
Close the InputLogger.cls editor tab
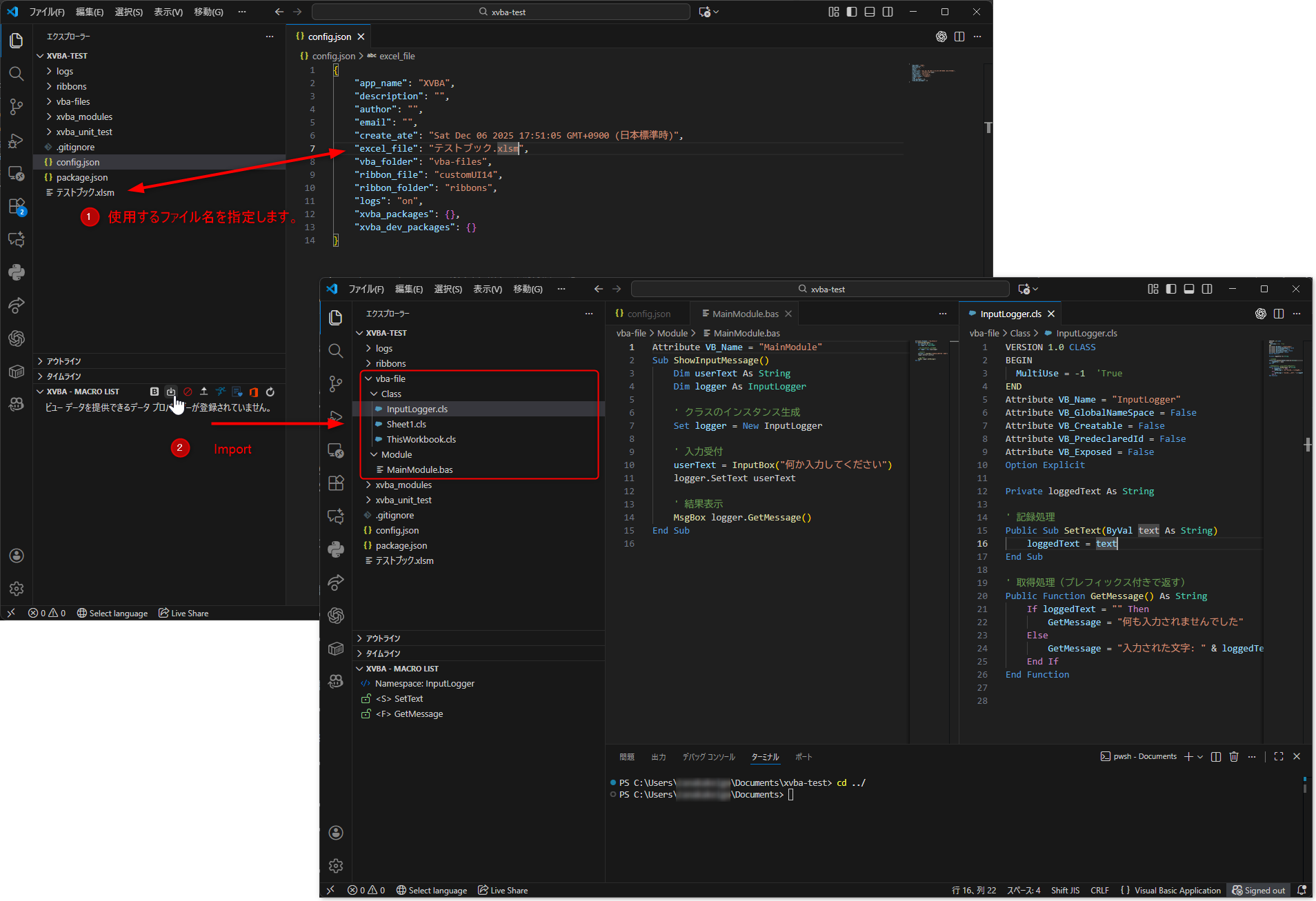(1051, 314)
